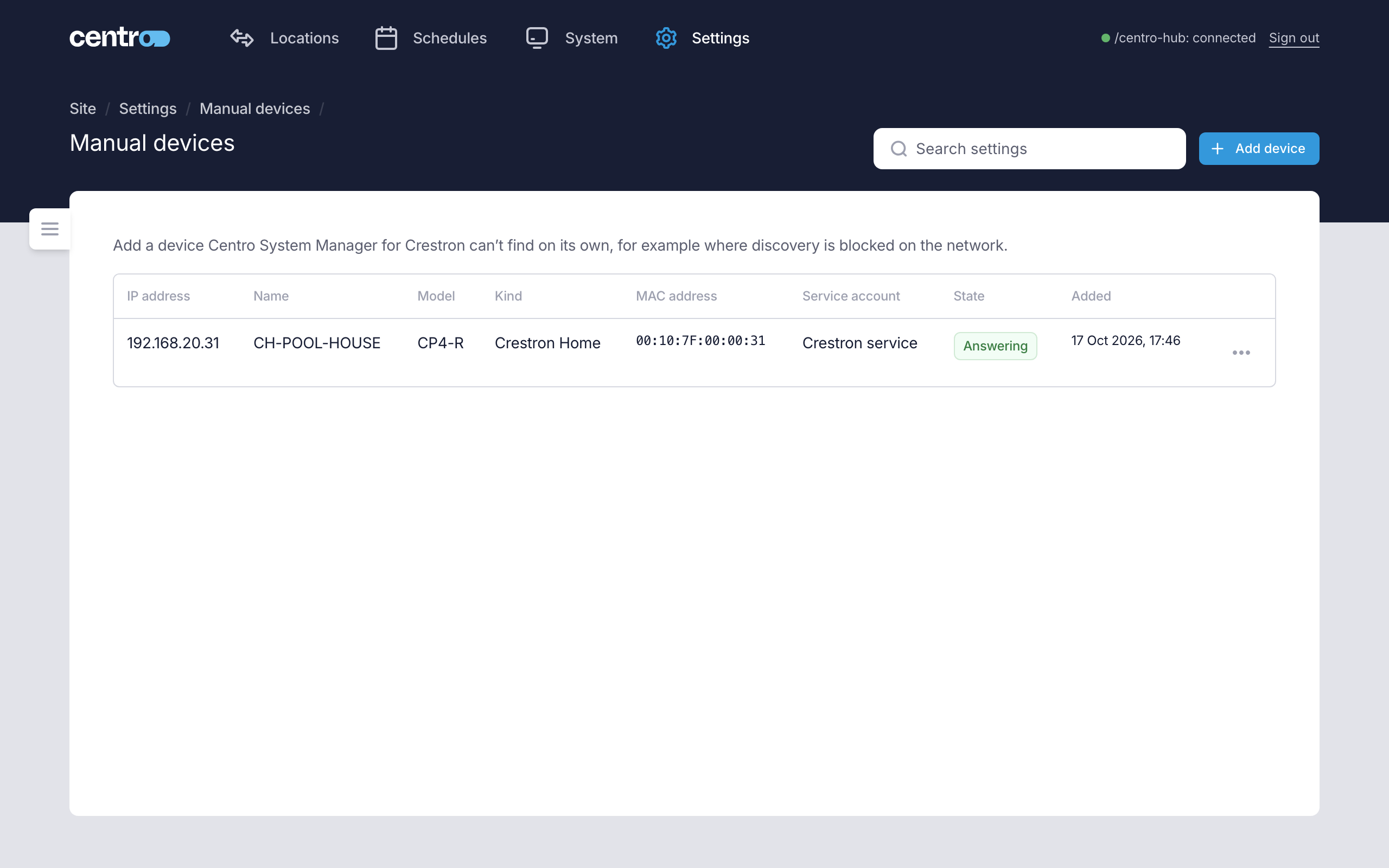The height and width of the screenshot is (868, 1389).
Task: Click the Service account column header
Action: click(x=851, y=296)
